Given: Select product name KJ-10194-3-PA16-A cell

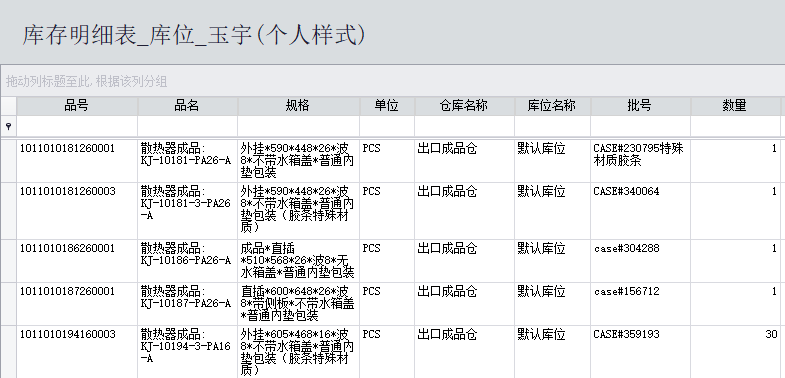Looking at the screenshot, I should (188, 352).
